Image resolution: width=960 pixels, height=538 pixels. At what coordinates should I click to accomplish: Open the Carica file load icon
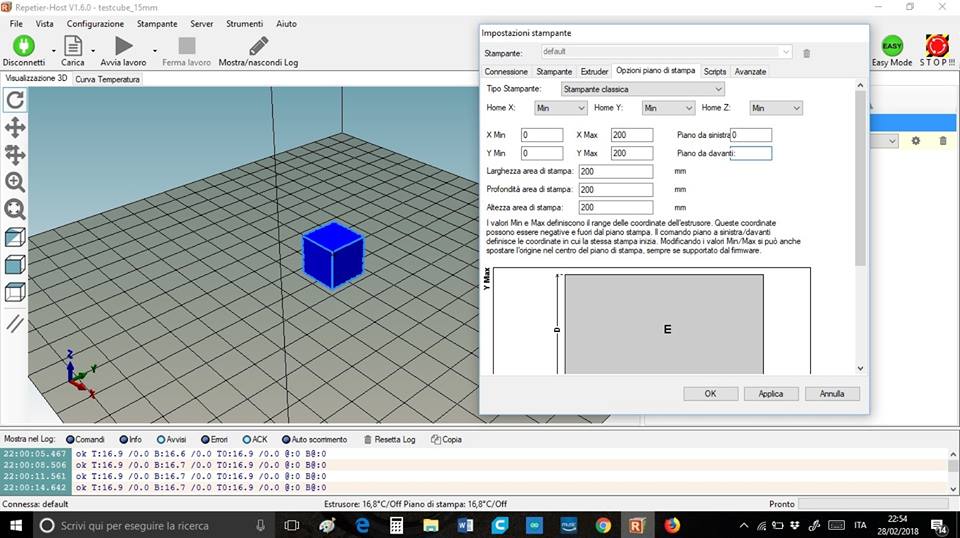72,46
